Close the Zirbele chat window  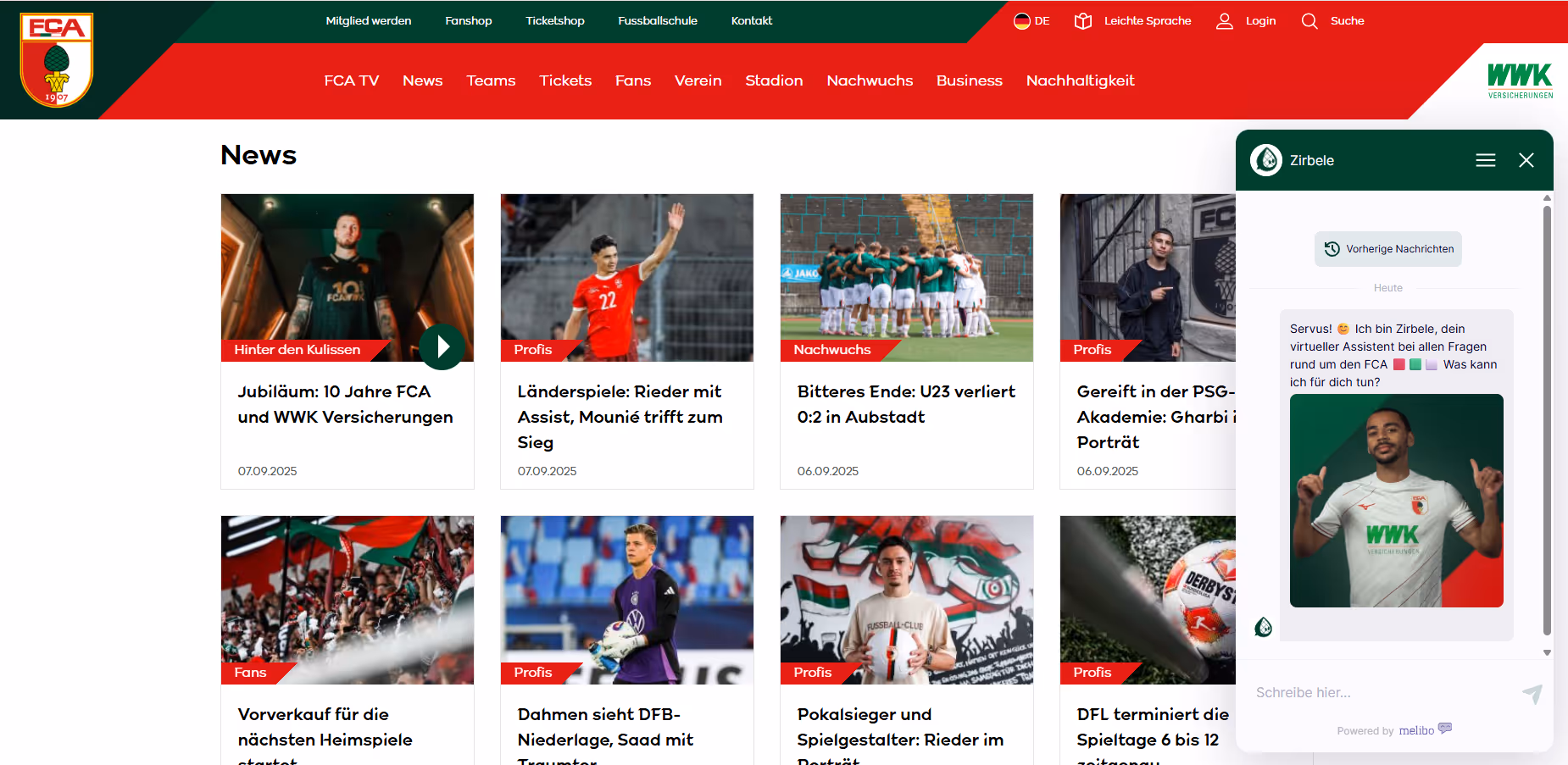pos(1526,160)
